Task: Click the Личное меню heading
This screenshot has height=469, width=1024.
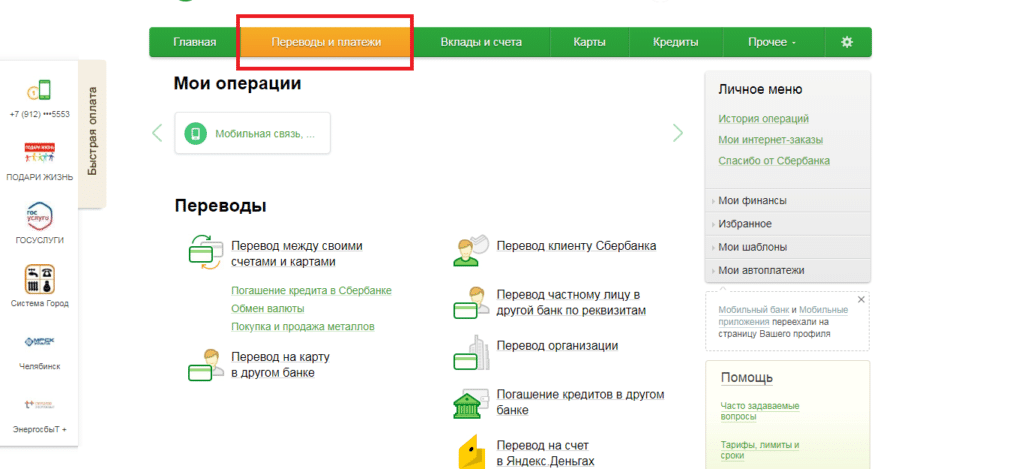Action: tap(760, 89)
